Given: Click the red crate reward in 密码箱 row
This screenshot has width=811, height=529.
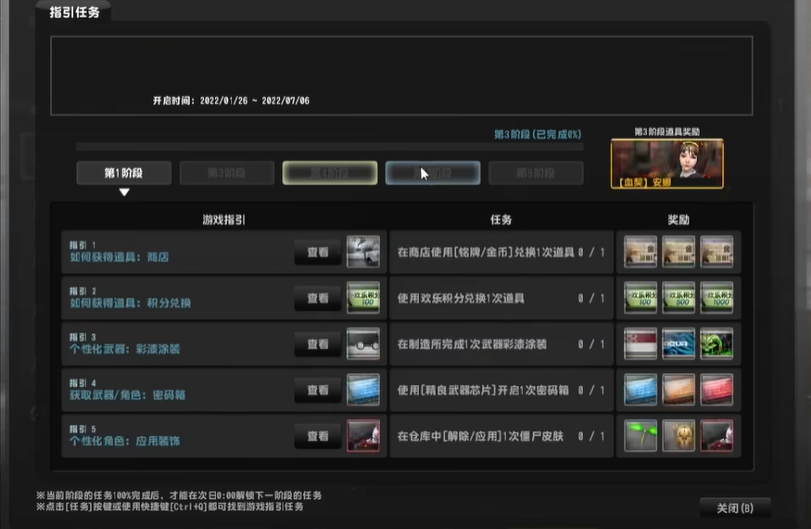Looking at the screenshot, I should point(716,390).
